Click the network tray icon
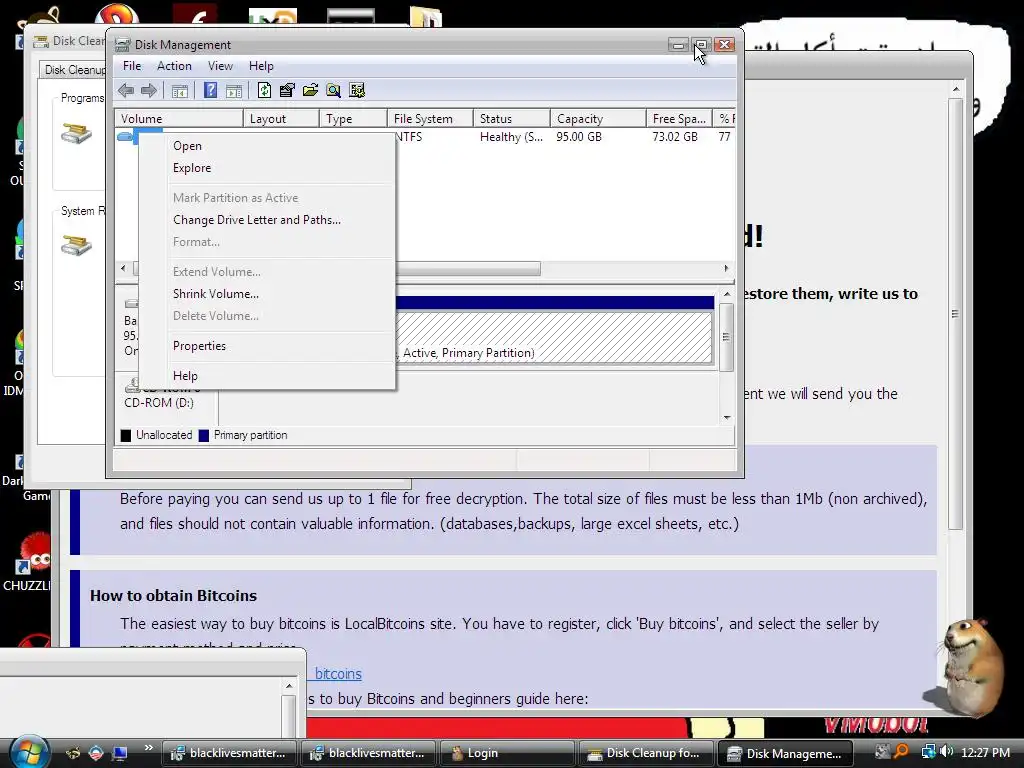Viewport: 1024px width, 768px height. pyautogui.click(x=927, y=752)
